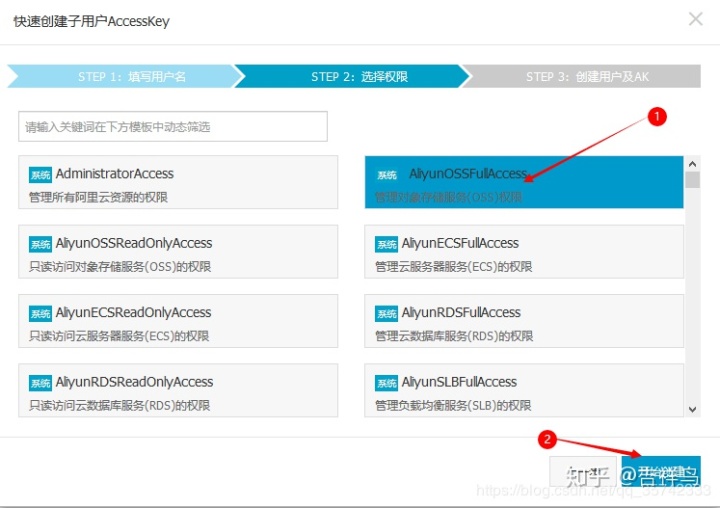
Task: Click description 管理负载均衡服务(SLB)的权限
Action: (x=453, y=406)
